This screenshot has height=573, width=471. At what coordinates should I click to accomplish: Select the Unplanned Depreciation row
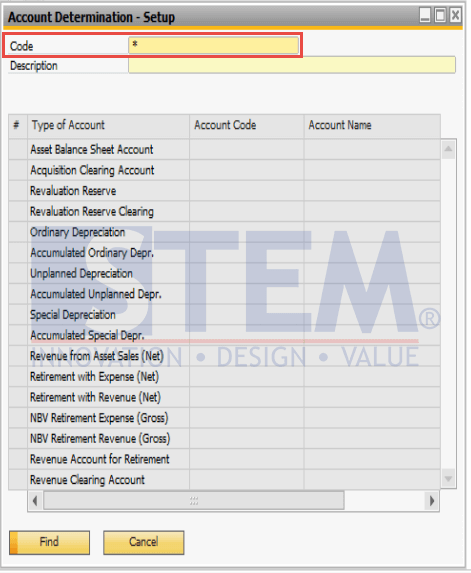click(x=224, y=273)
